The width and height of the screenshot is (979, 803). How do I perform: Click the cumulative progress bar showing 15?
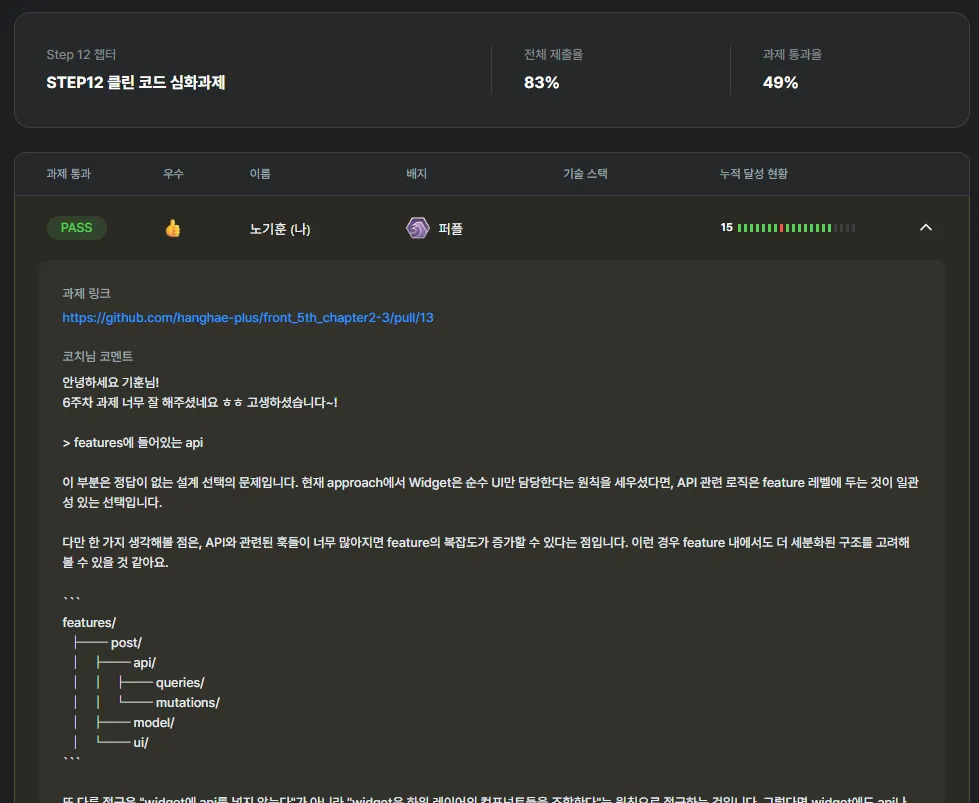(796, 228)
